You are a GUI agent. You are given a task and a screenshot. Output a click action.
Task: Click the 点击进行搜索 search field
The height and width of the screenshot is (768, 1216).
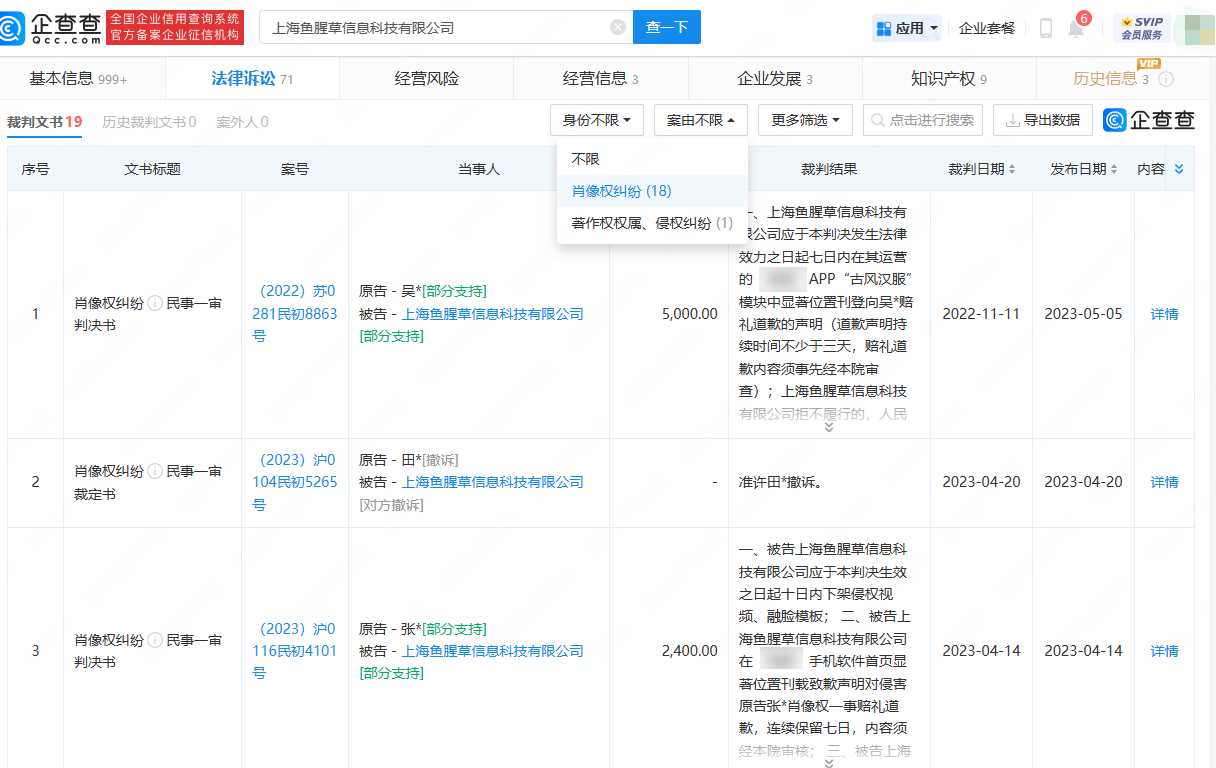click(922, 120)
